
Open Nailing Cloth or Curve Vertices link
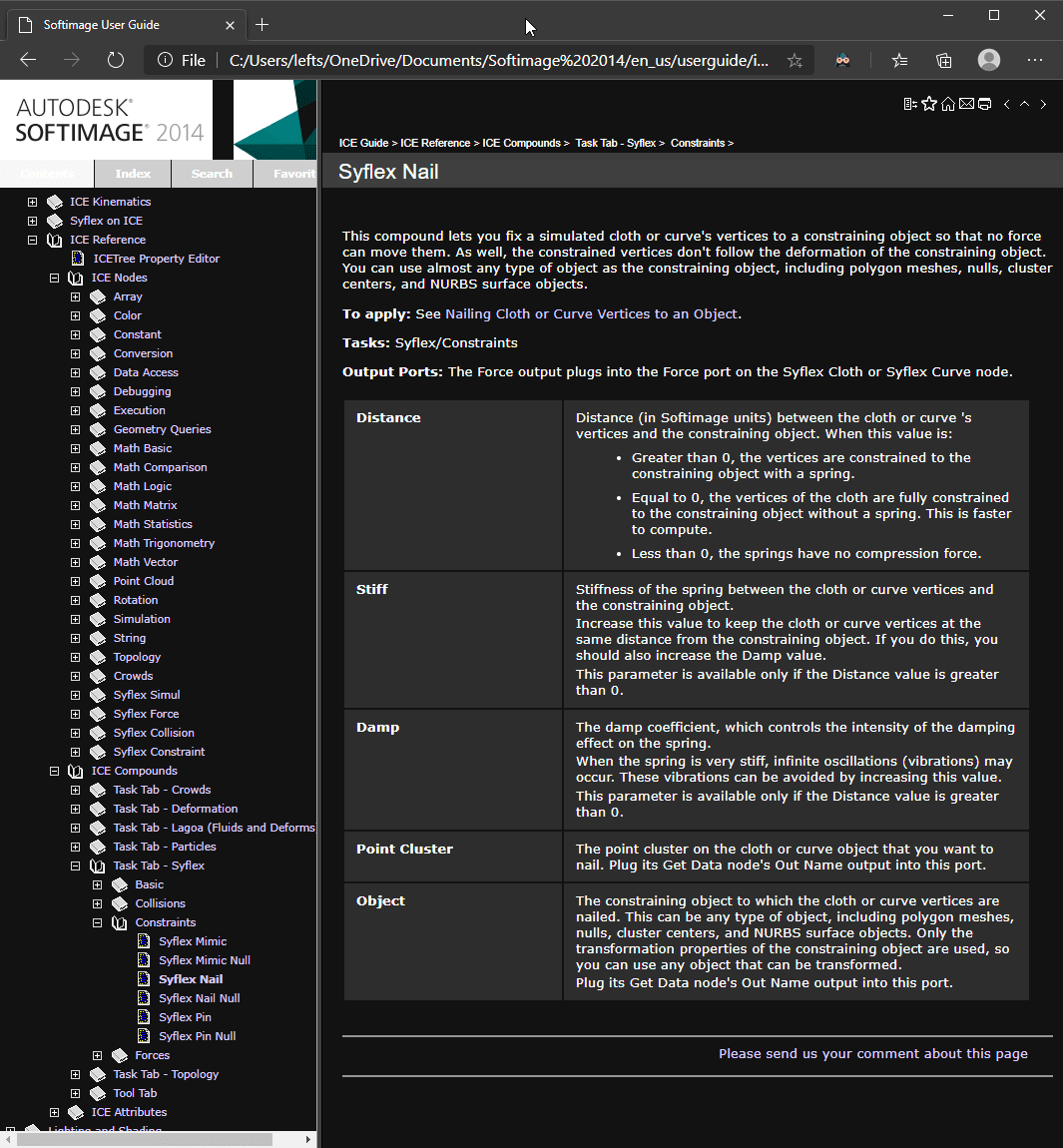(592, 313)
